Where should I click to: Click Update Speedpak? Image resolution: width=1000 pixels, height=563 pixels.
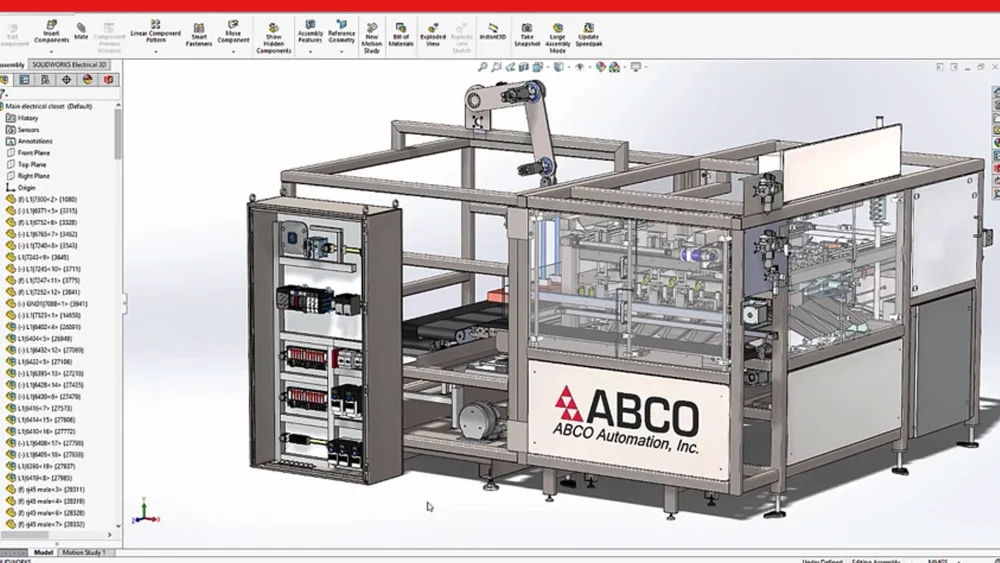tap(589, 35)
